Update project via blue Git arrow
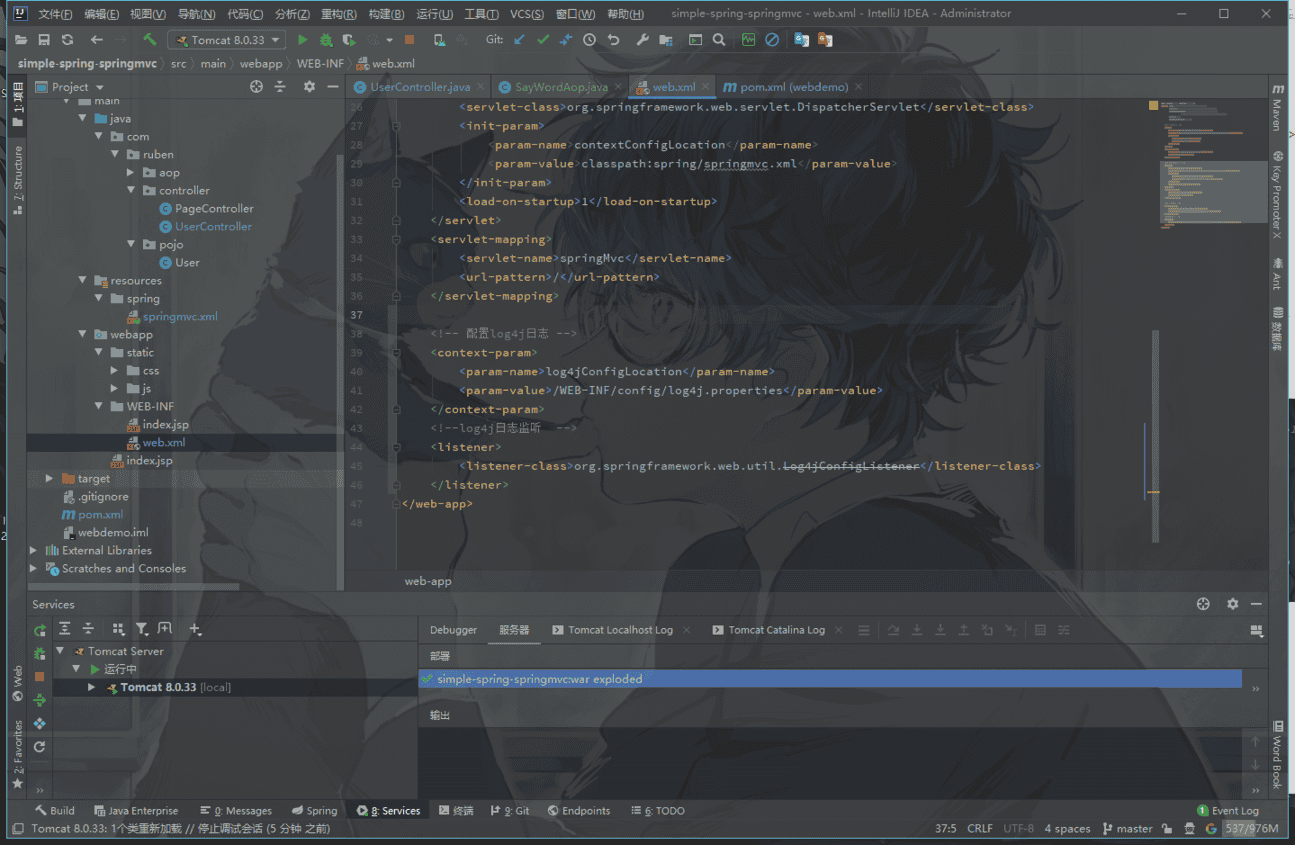The height and width of the screenshot is (845, 1295). (x=519, y=40)
